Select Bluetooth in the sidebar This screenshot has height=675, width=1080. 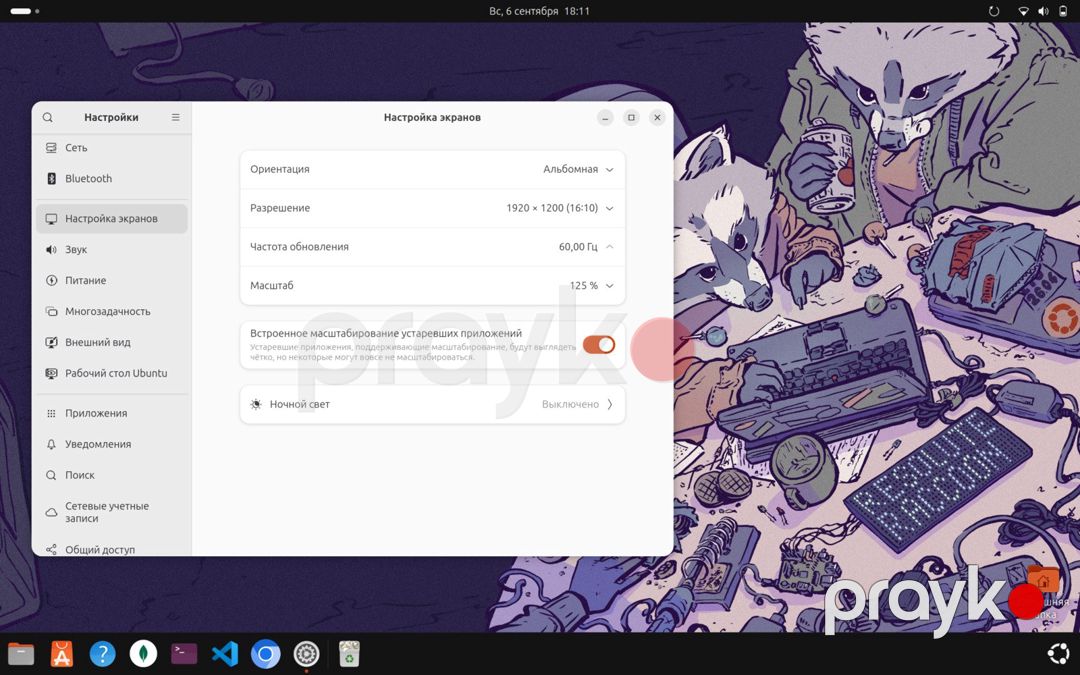(x=112, y=179)
